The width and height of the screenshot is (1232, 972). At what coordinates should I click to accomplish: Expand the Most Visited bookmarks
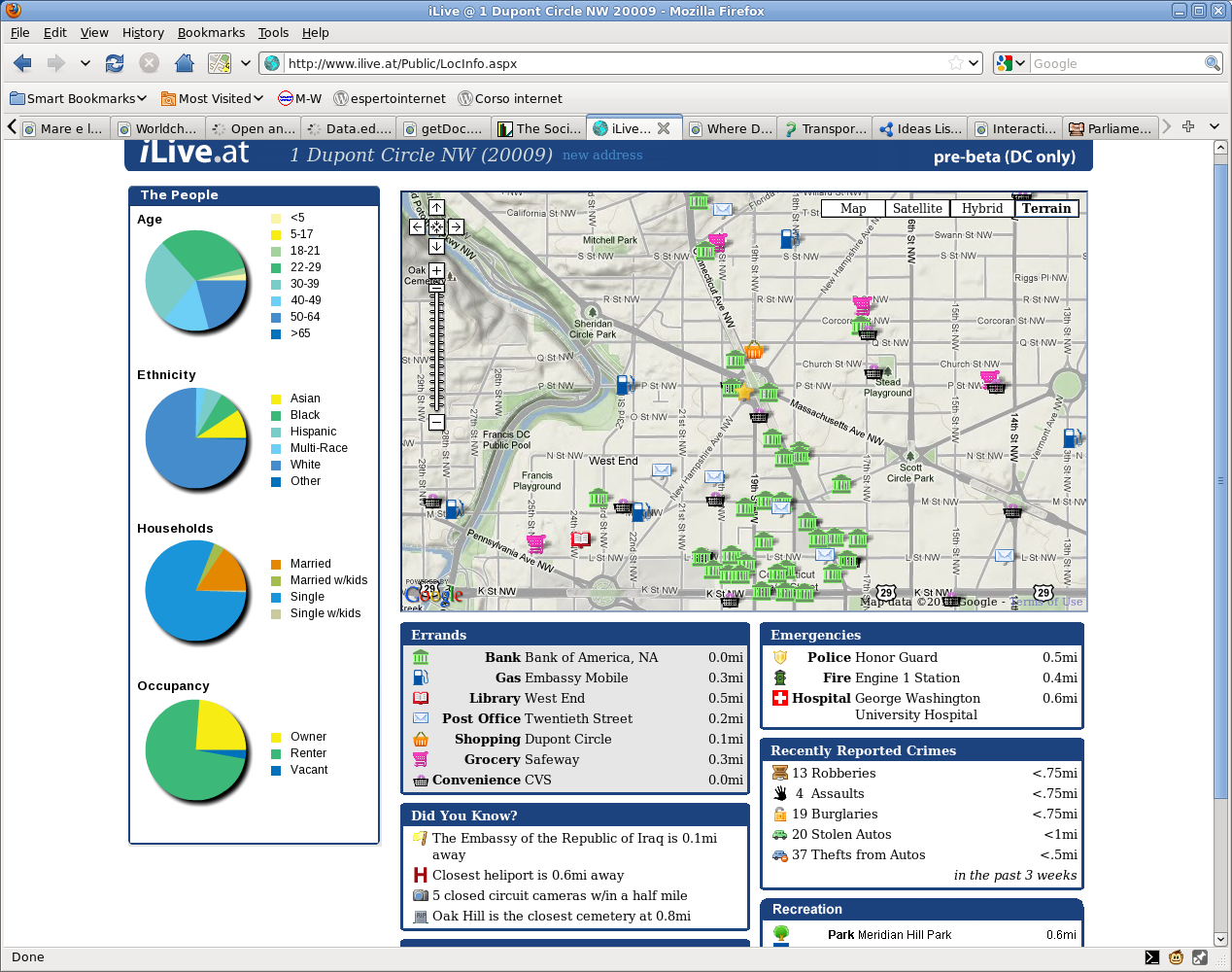click(x=212, y=98)
